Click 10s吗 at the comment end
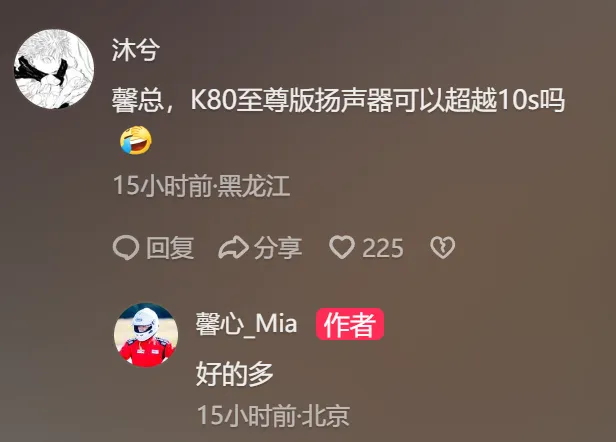The width and height of the screenshot is (616, 442). tap(531, 100)
